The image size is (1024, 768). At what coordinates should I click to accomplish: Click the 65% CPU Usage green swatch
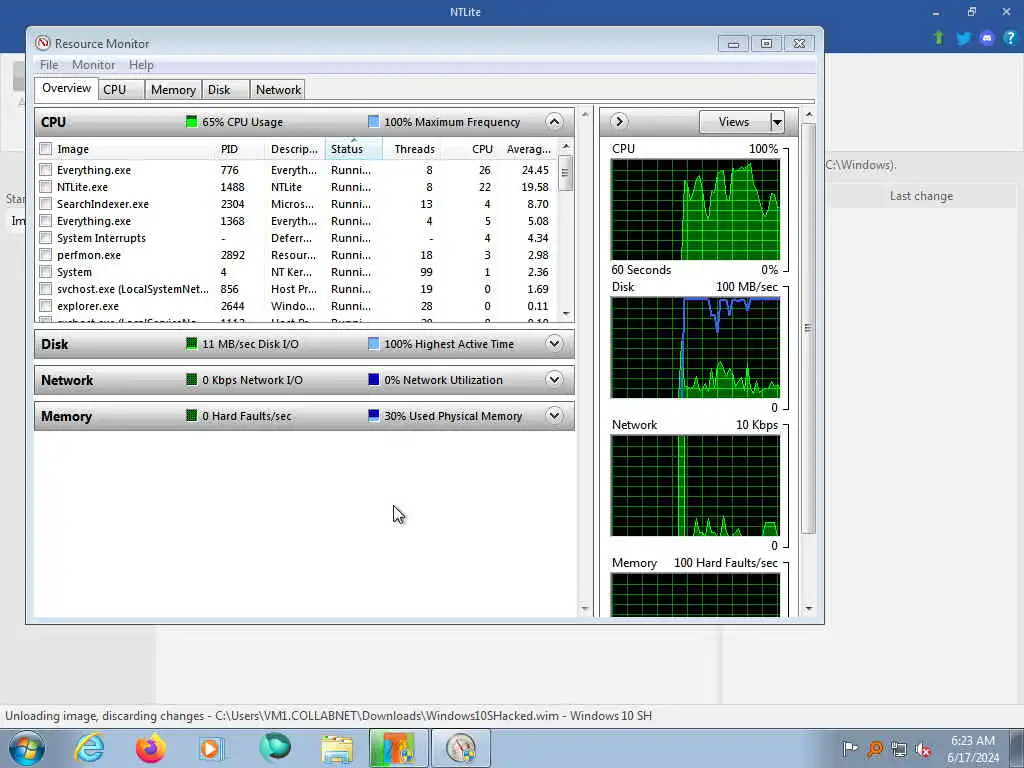(x=191, y=121)
